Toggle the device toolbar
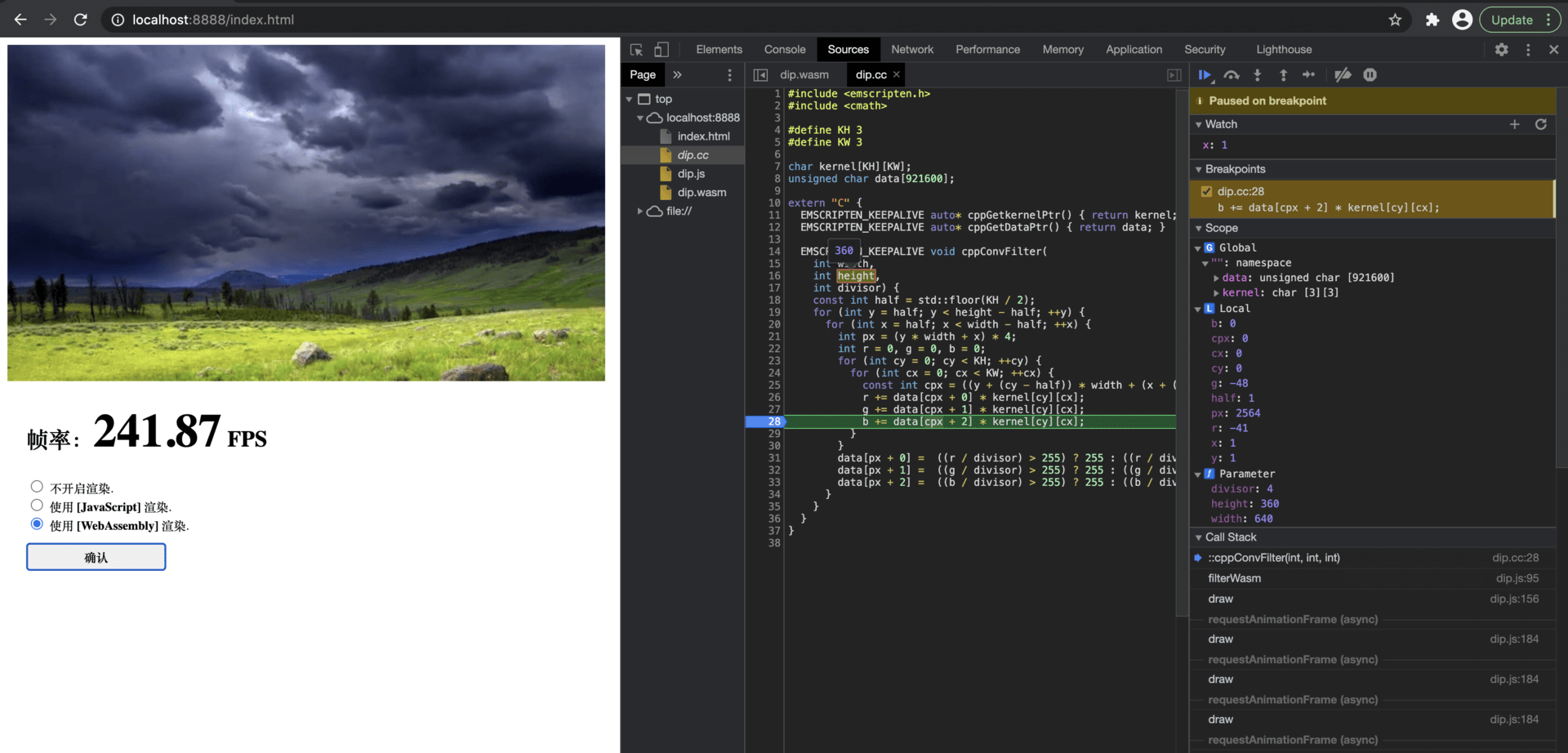 661,50
